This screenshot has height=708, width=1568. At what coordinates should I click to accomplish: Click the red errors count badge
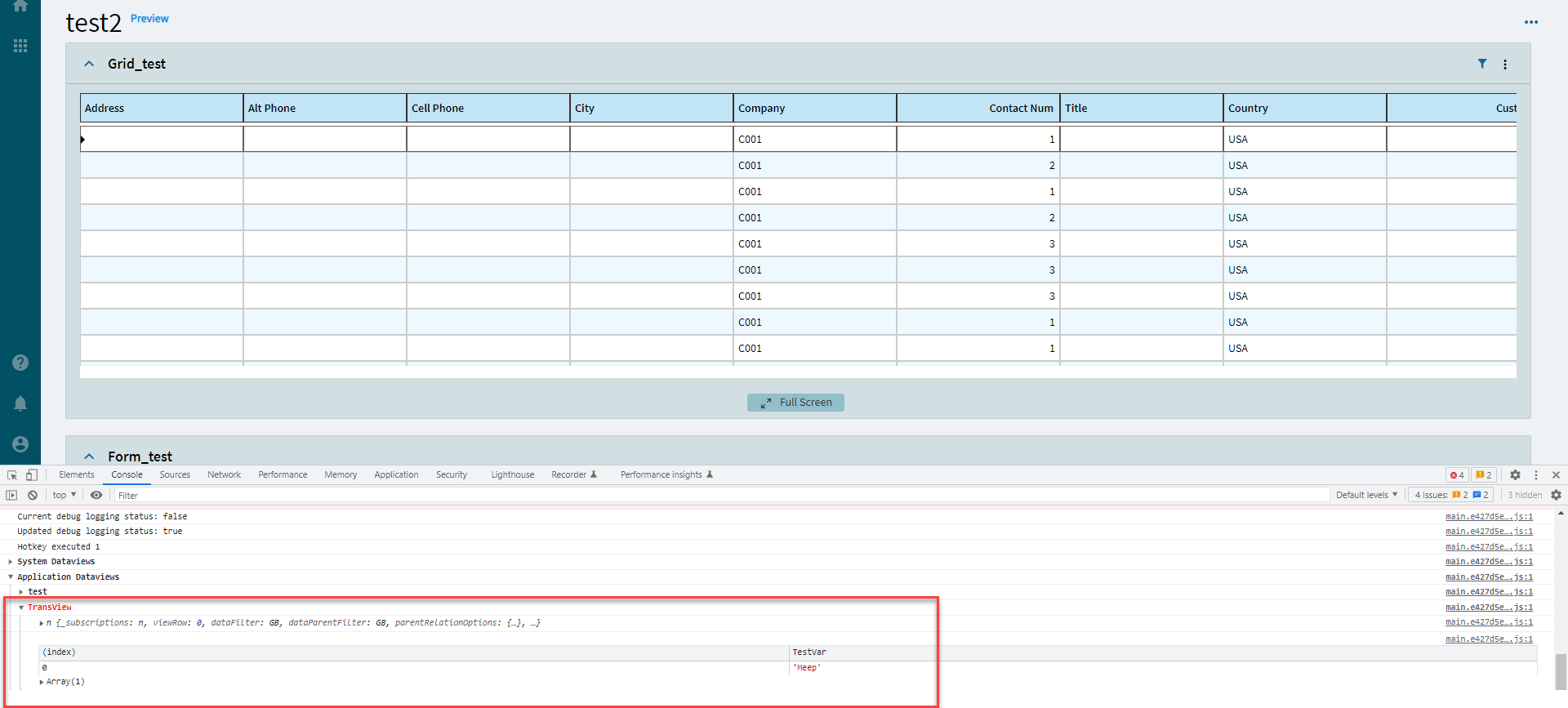1457,474
